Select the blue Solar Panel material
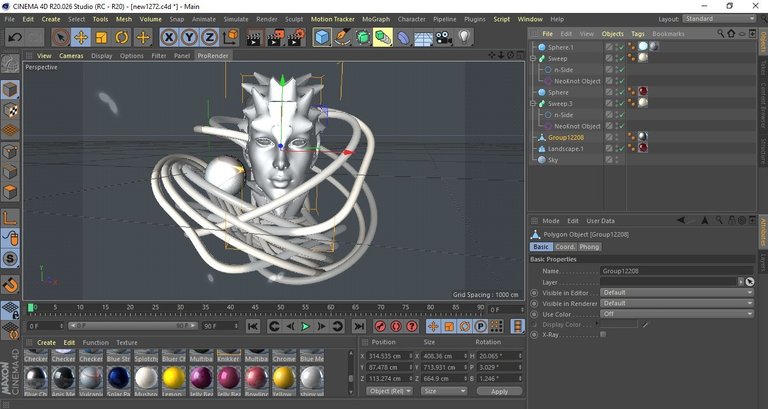This screenshot has height=409, width=768. (x=119, y=379)
